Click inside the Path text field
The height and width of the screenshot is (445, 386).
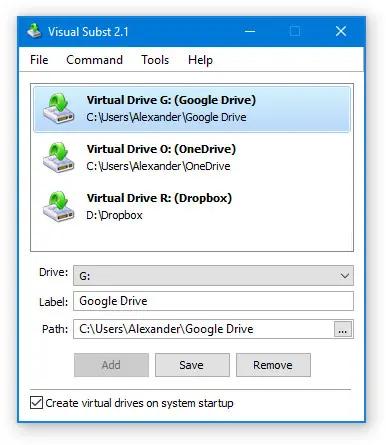[203, 329]
